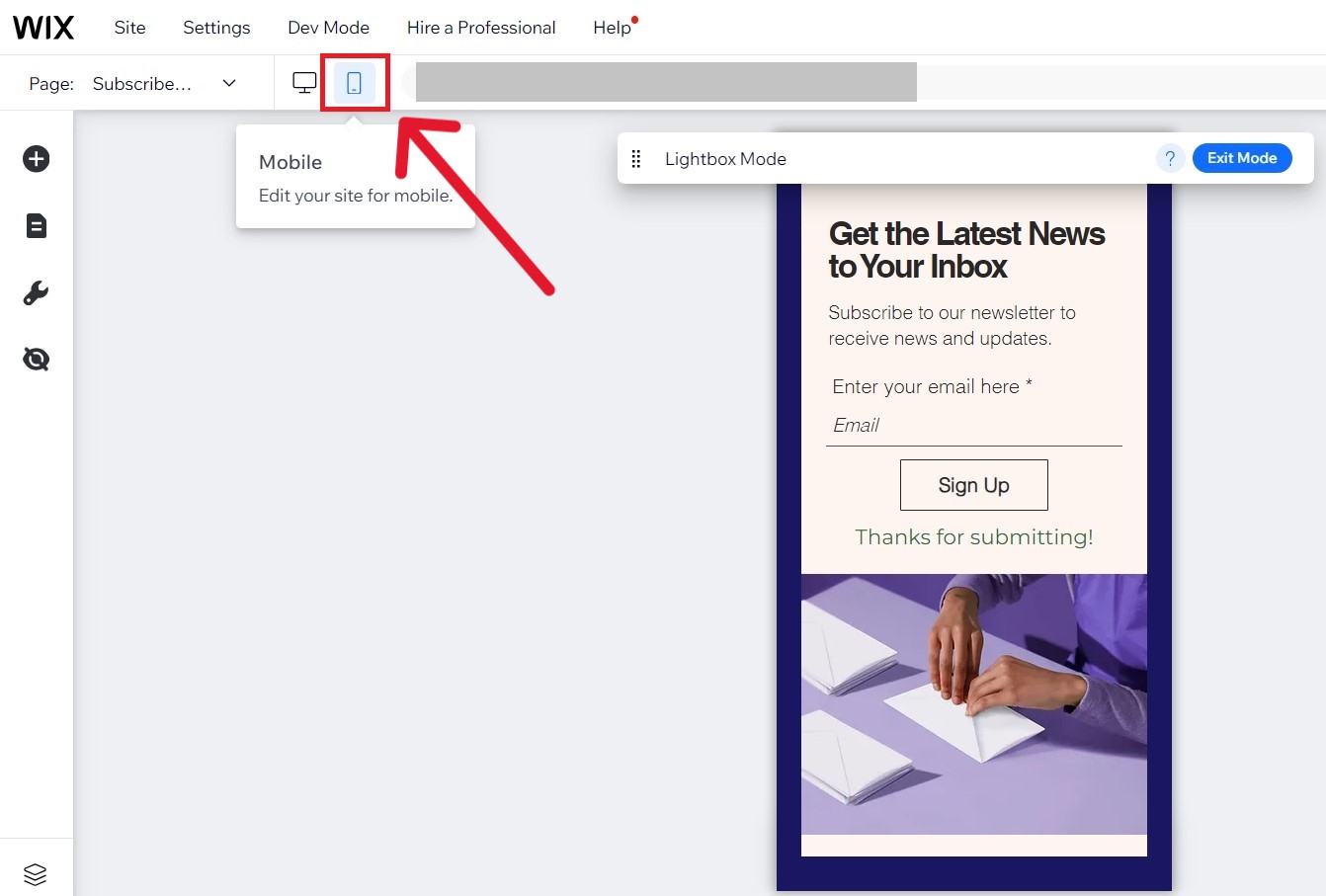This screenshot has height=896, width=1326.
Task: Show hidden elements via the eye icon
Action: click(36, 359)
